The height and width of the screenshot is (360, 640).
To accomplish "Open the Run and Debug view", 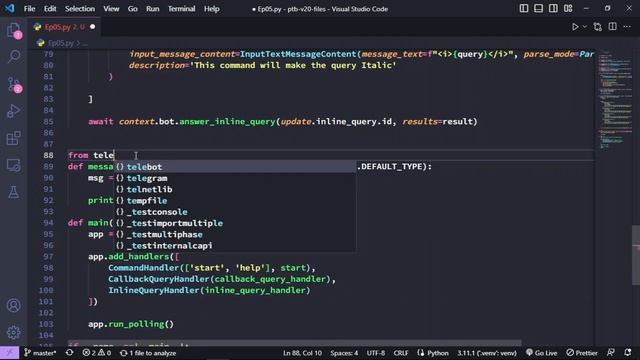I will (x=13, y=111).
